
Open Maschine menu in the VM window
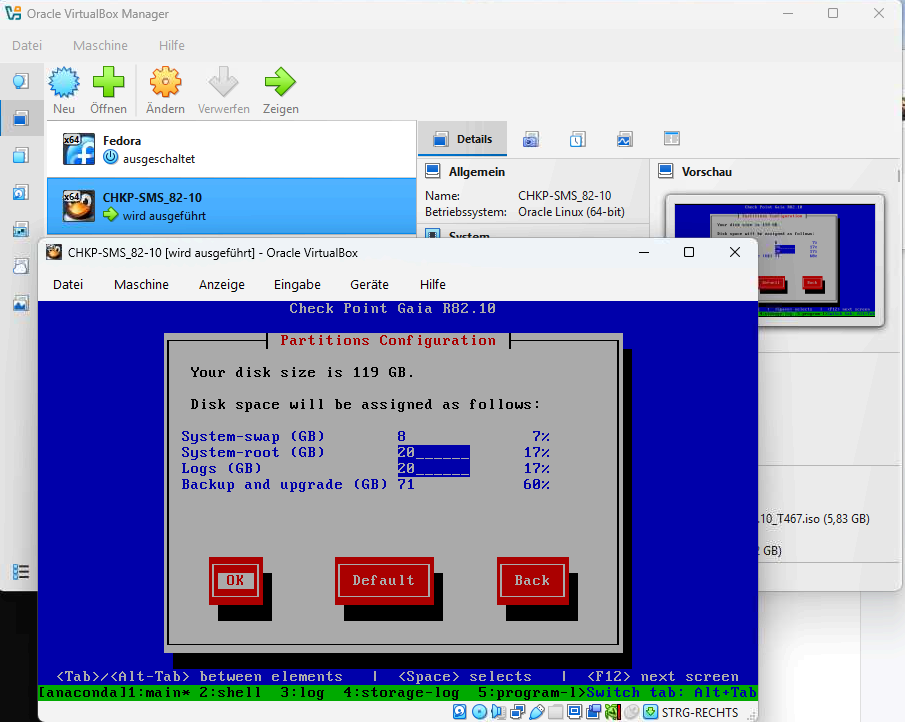click(141, 285)
